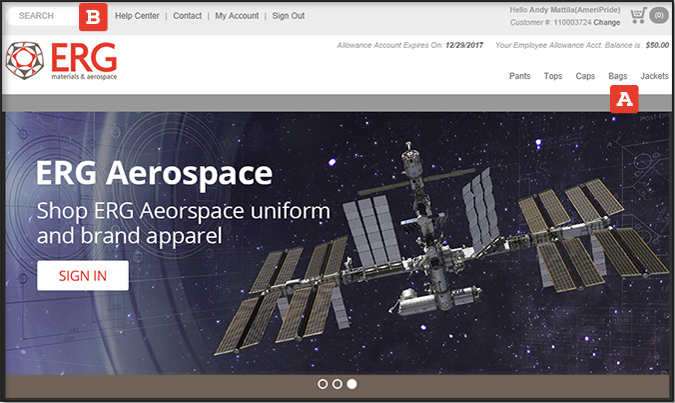
Task: Open the Pants category menu
Action: 519,76
